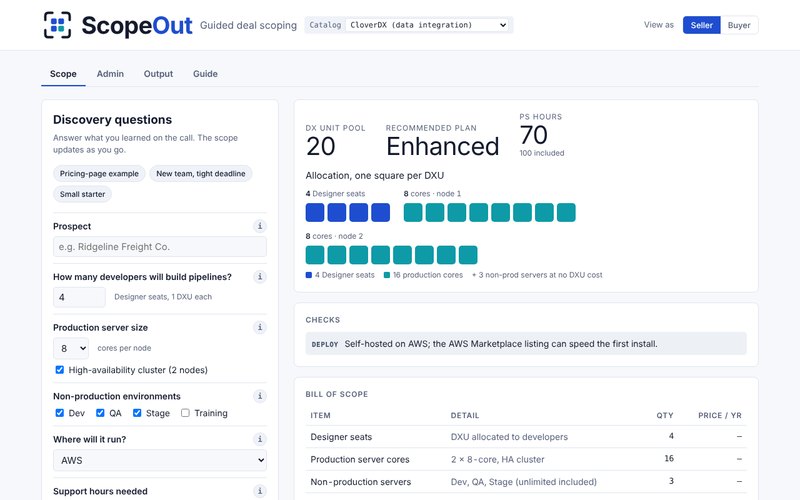Switch view to Buyer

(739, 25)
